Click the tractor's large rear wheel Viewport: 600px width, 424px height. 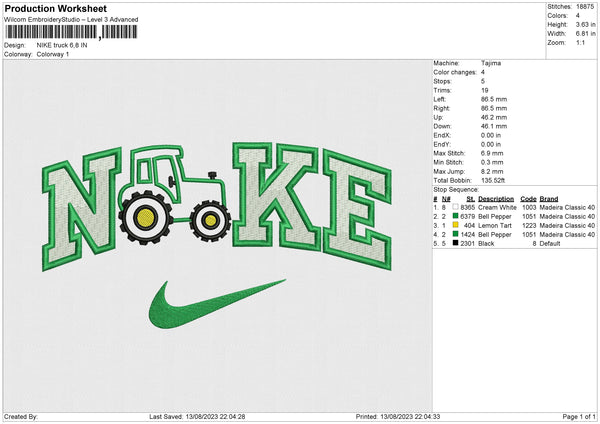145,217
